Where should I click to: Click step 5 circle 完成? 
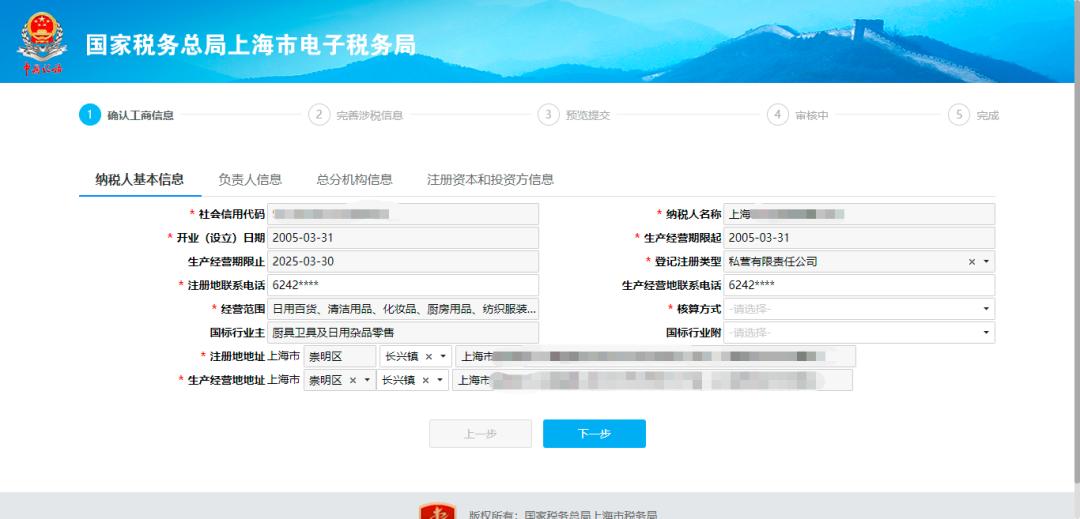(959, 115)
